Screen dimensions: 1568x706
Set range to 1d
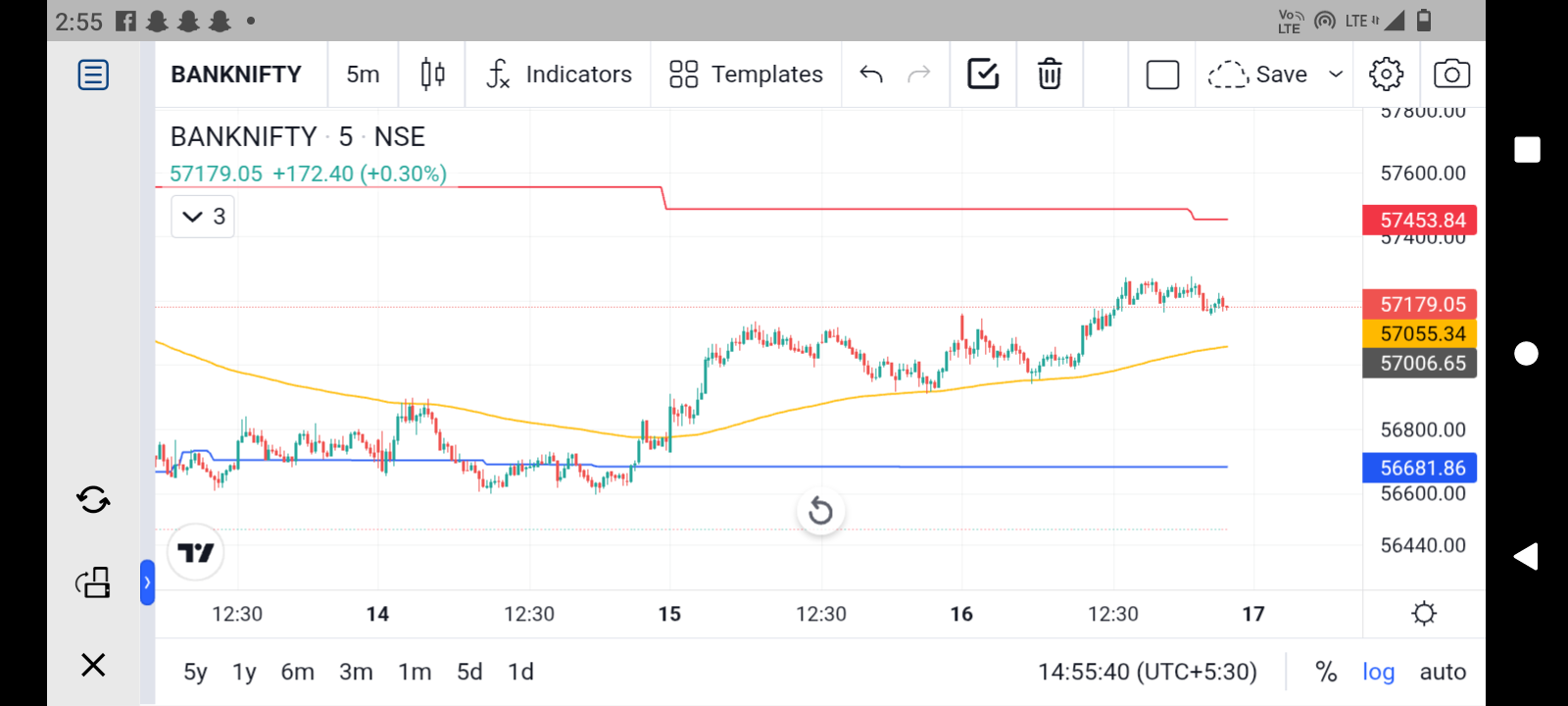coord(520,672)
